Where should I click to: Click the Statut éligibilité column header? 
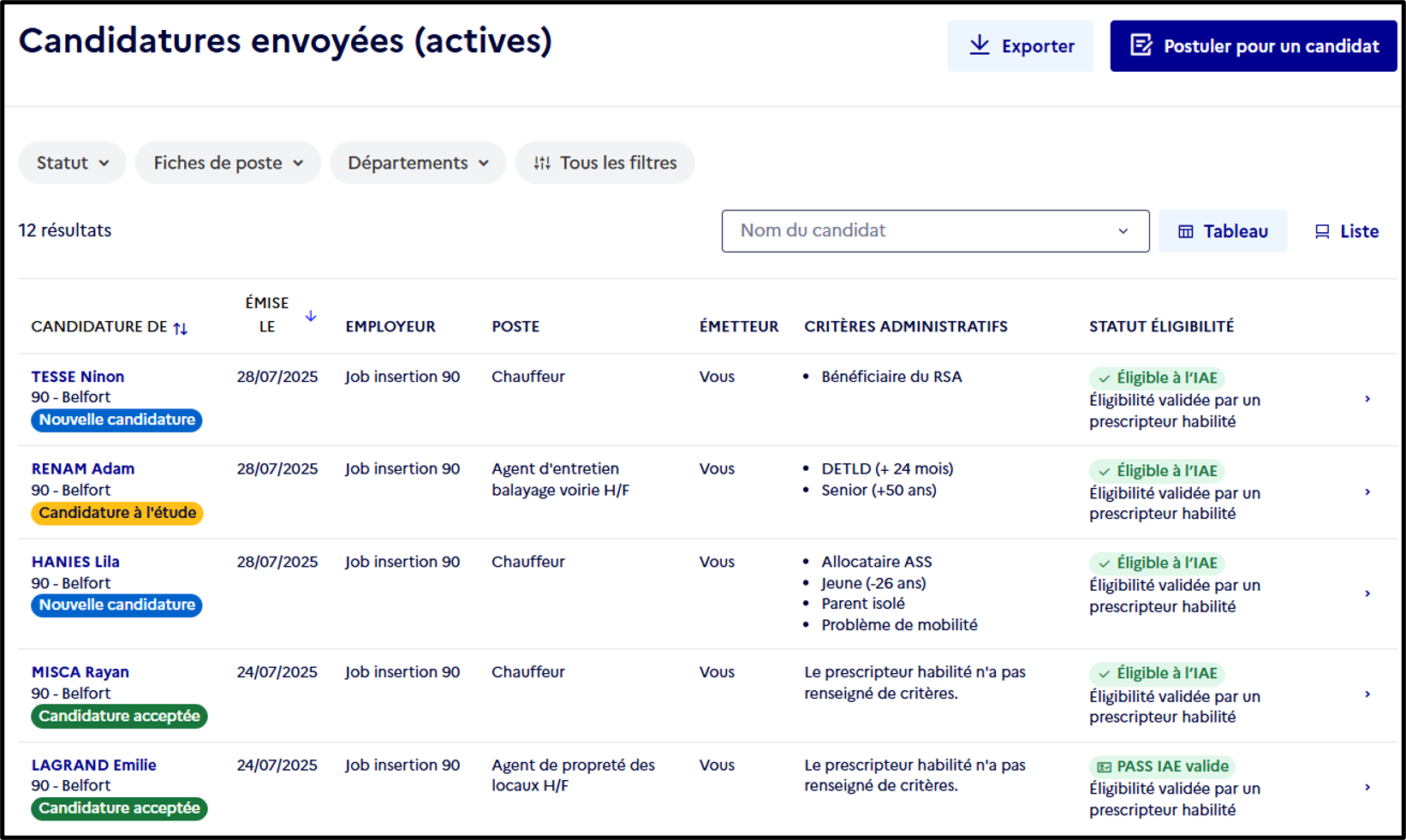coord(1162,327)
